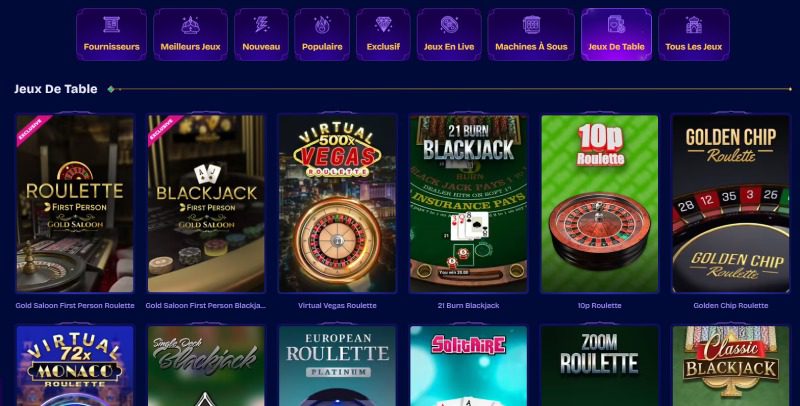800x406 pixels.
Task: Open the Fournisseurs category tab
Action: [x=111, y=35]
